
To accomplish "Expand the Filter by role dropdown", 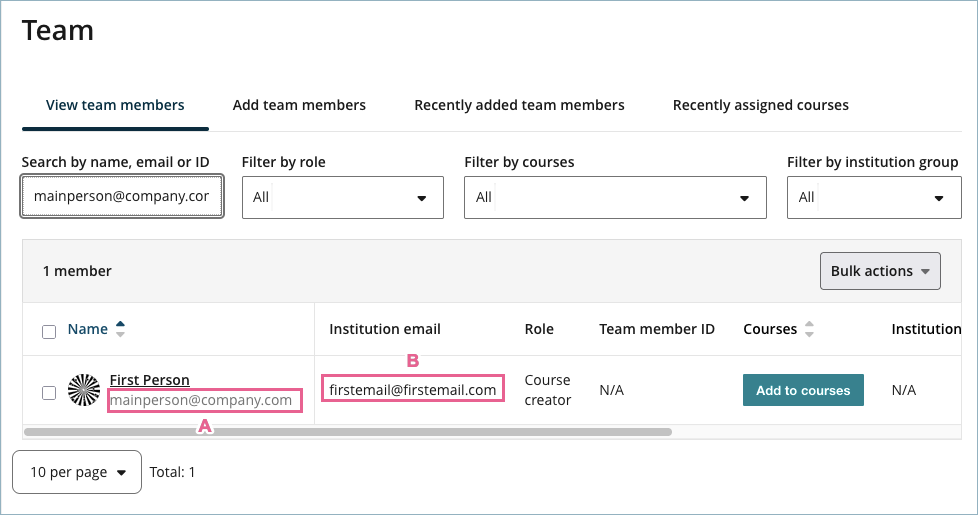I will point(342,198).
